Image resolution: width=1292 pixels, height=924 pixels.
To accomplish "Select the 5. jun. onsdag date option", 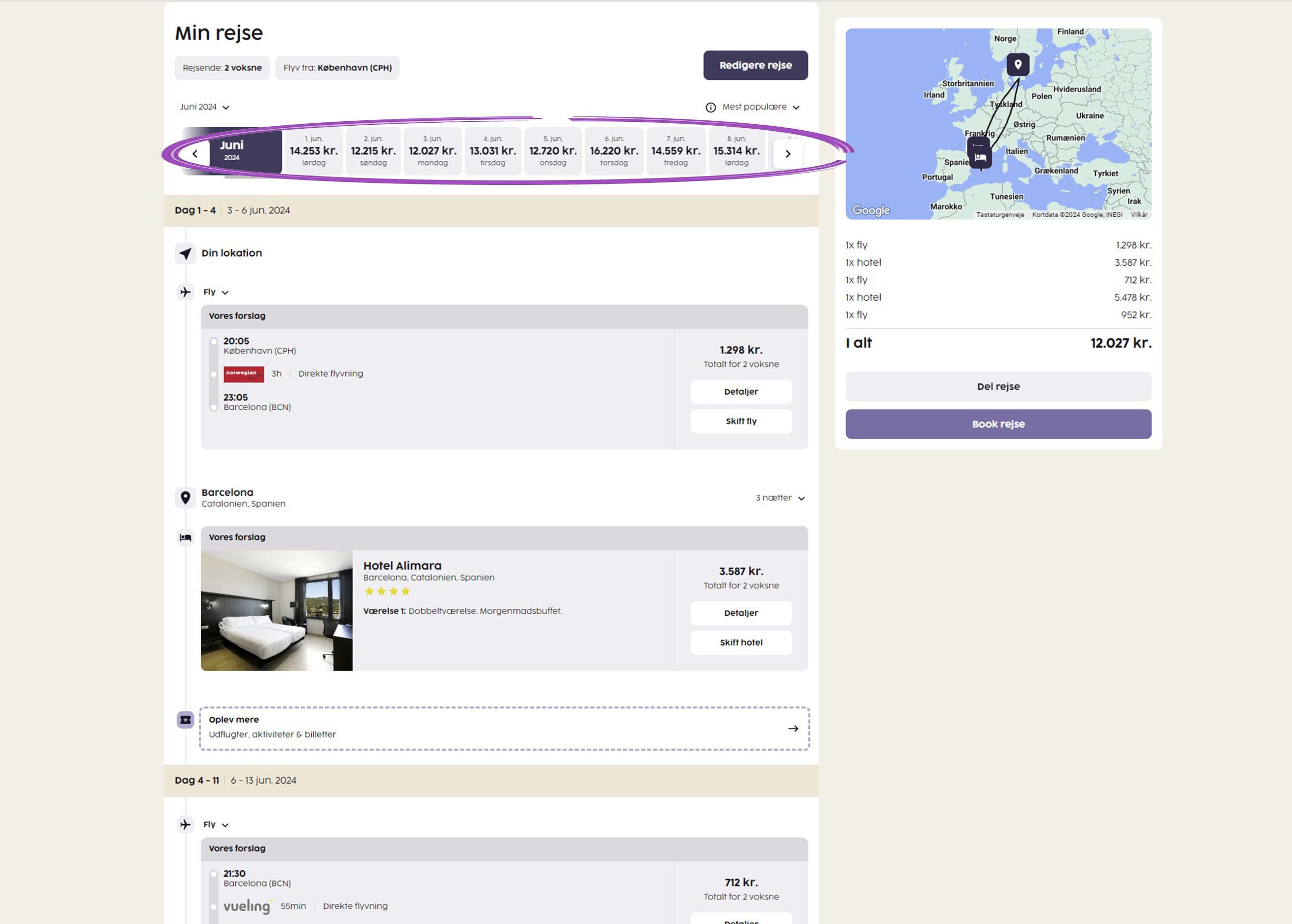I will tap(553, 151).
